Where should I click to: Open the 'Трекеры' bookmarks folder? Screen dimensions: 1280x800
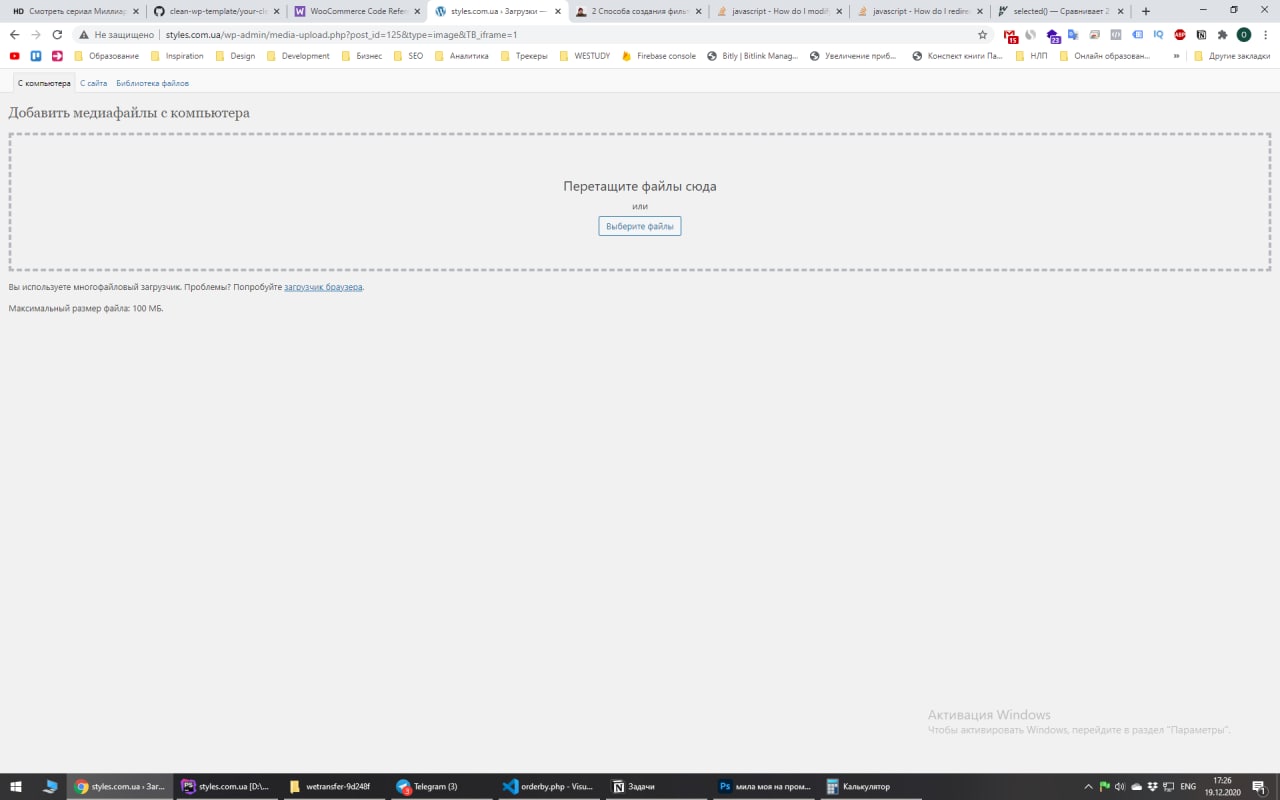(x=524, y=56)
